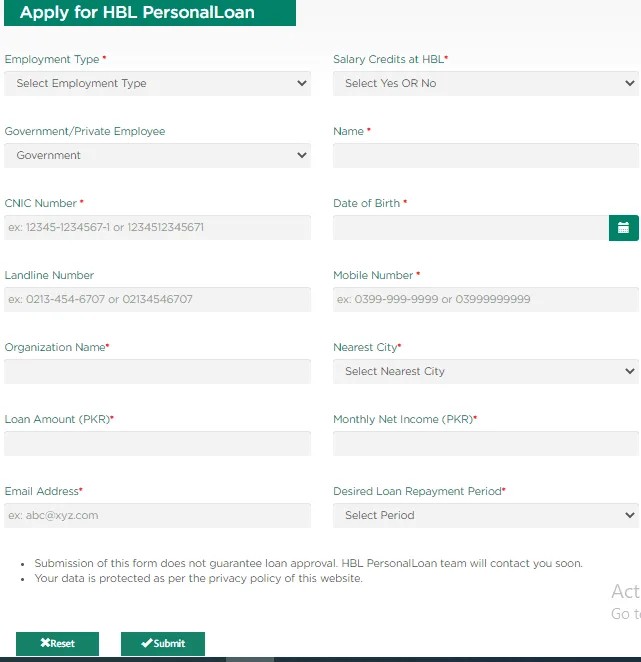641x662 pixels.
Task: Click the Date of Birth text field
Action: point(471,228)
